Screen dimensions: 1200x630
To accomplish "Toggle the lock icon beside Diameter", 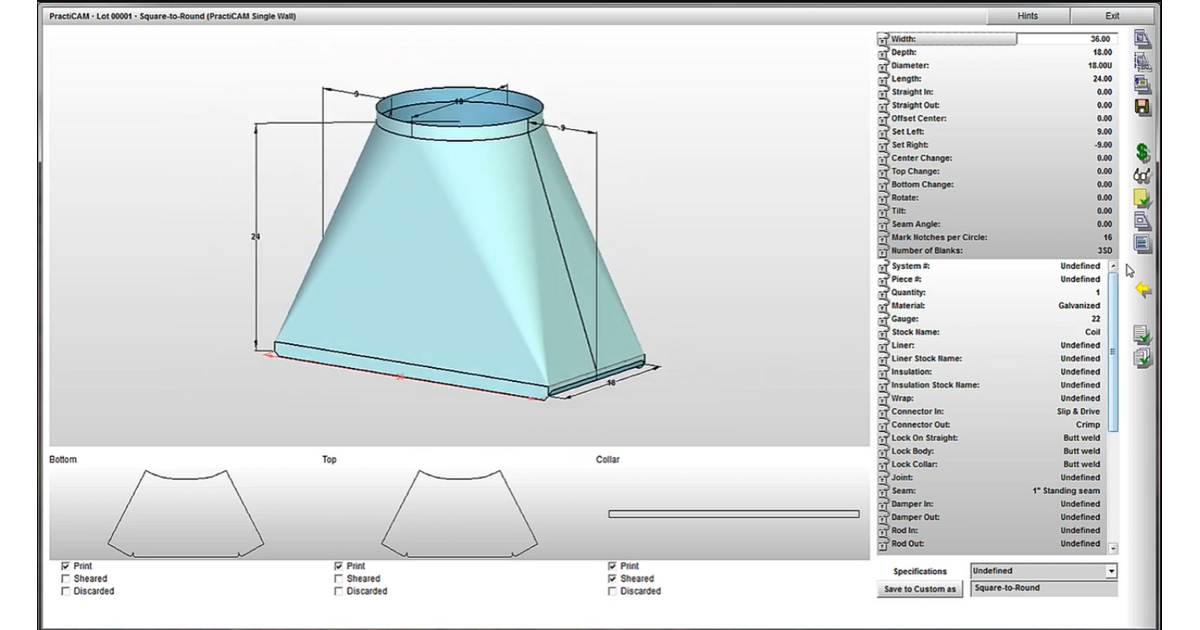I will (883, 66).
